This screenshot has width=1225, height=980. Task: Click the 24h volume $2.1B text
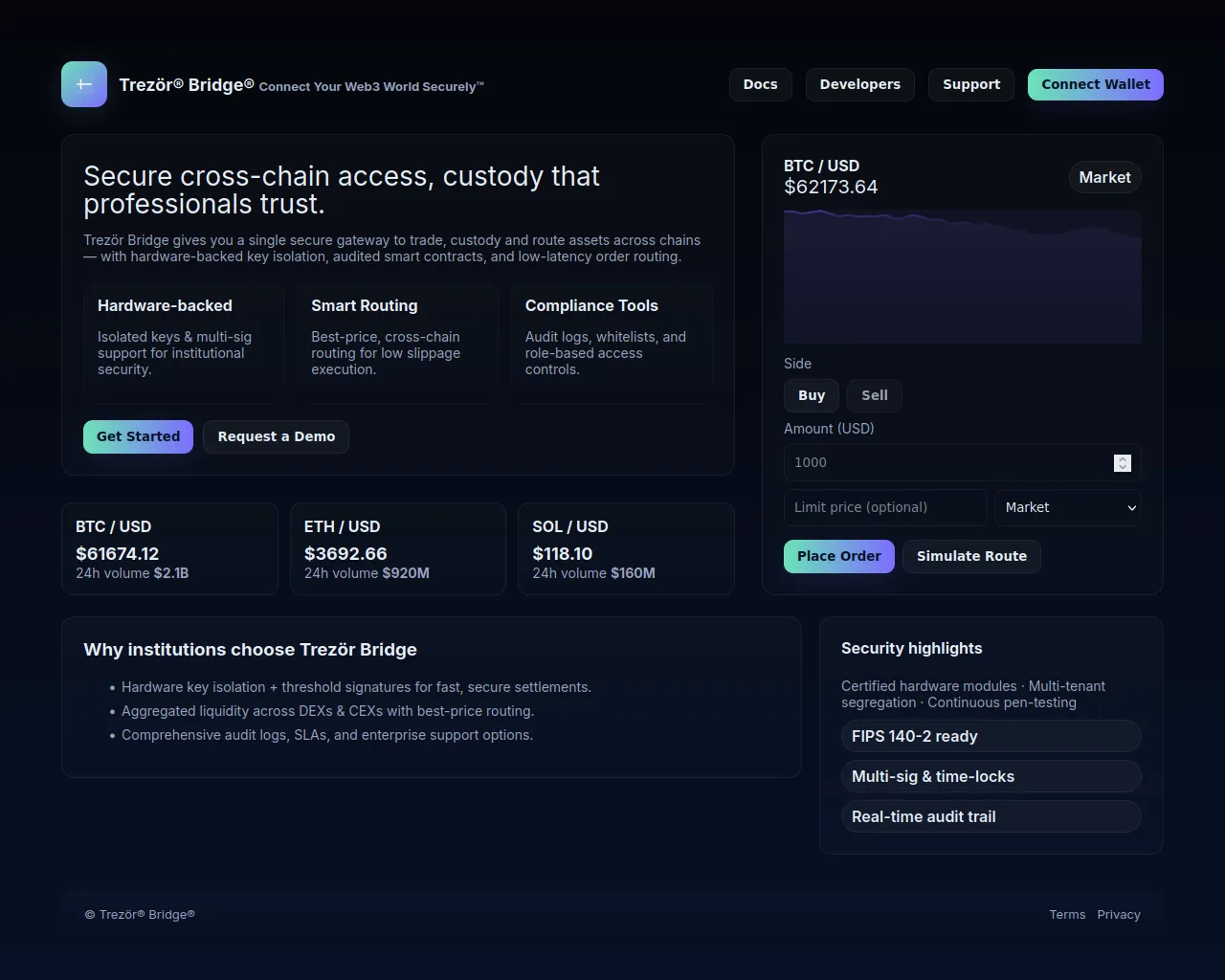[132, 573]
